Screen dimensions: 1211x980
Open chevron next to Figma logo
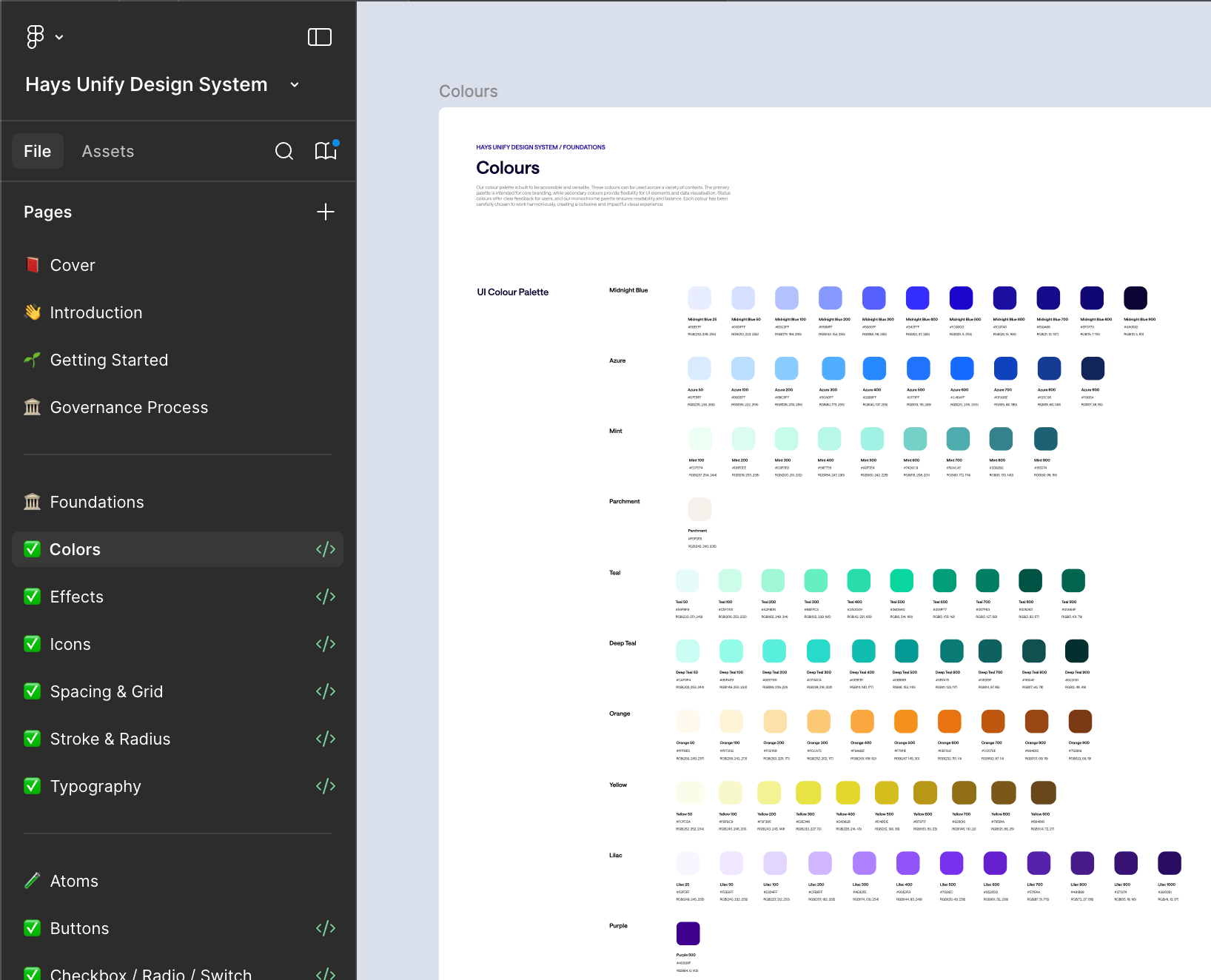(x=59, y=38)
